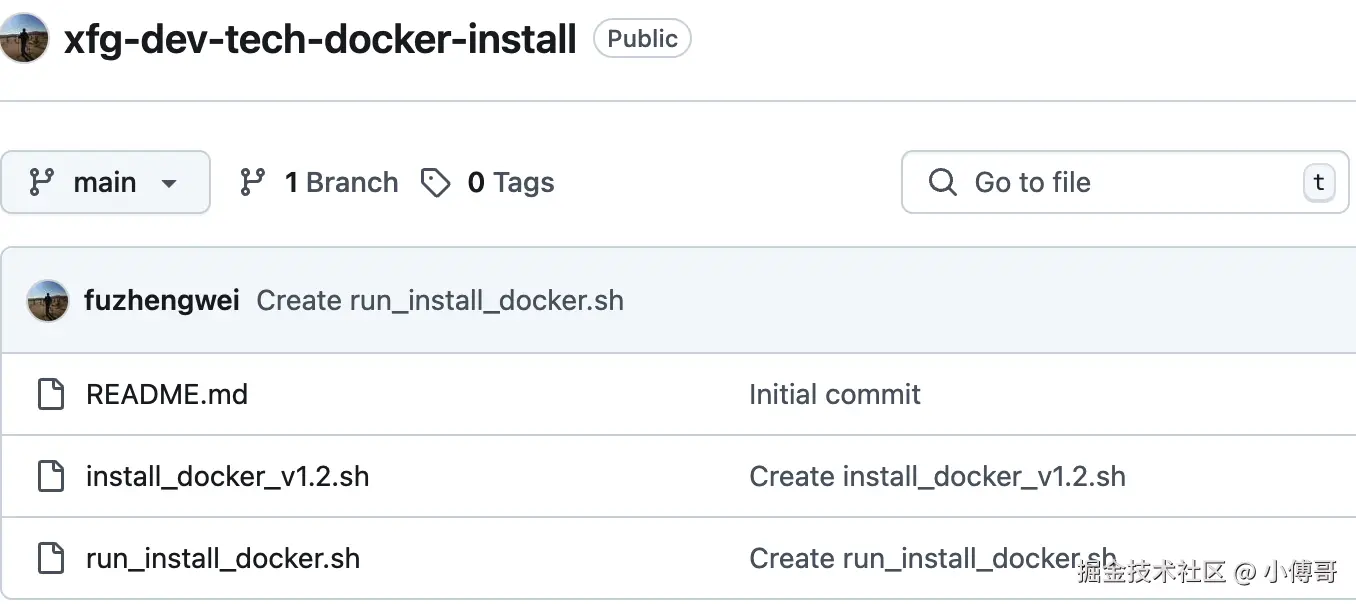Click the tag icon beside 0 Tags

pyautogui.click(x=435, y=182)
